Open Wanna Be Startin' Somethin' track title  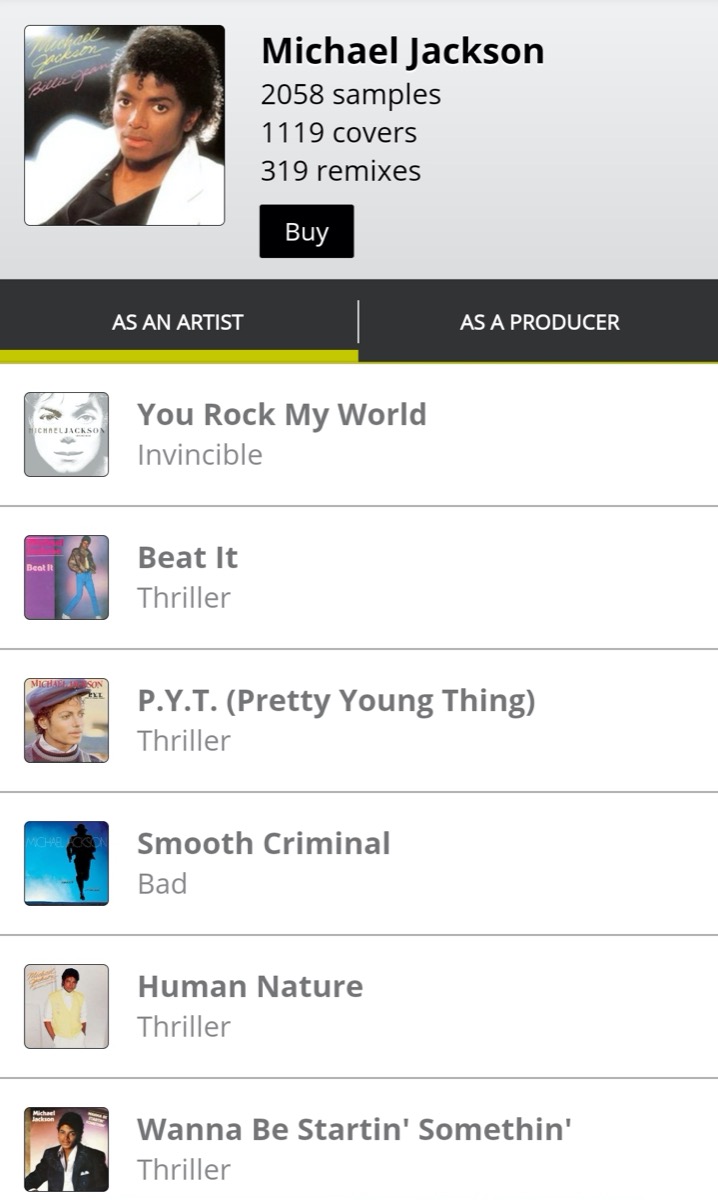(354, 1129)
